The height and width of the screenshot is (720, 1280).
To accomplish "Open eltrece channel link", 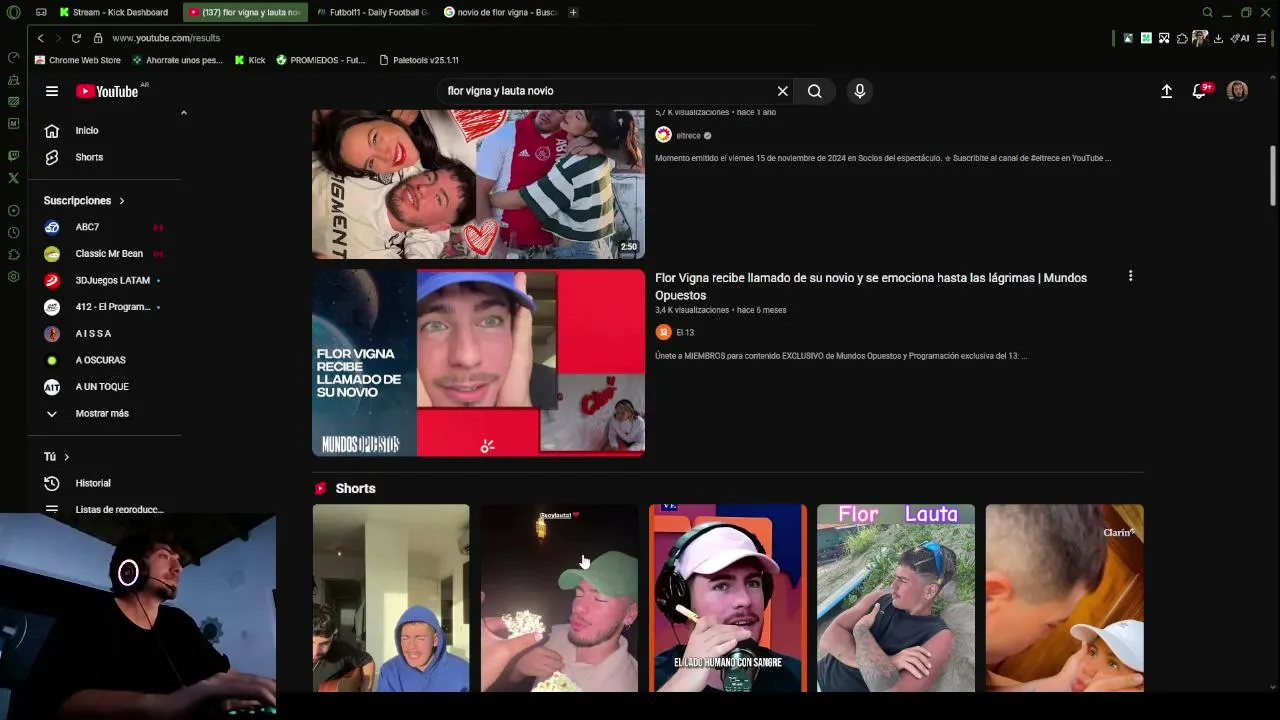I will [x=688, y=136].
